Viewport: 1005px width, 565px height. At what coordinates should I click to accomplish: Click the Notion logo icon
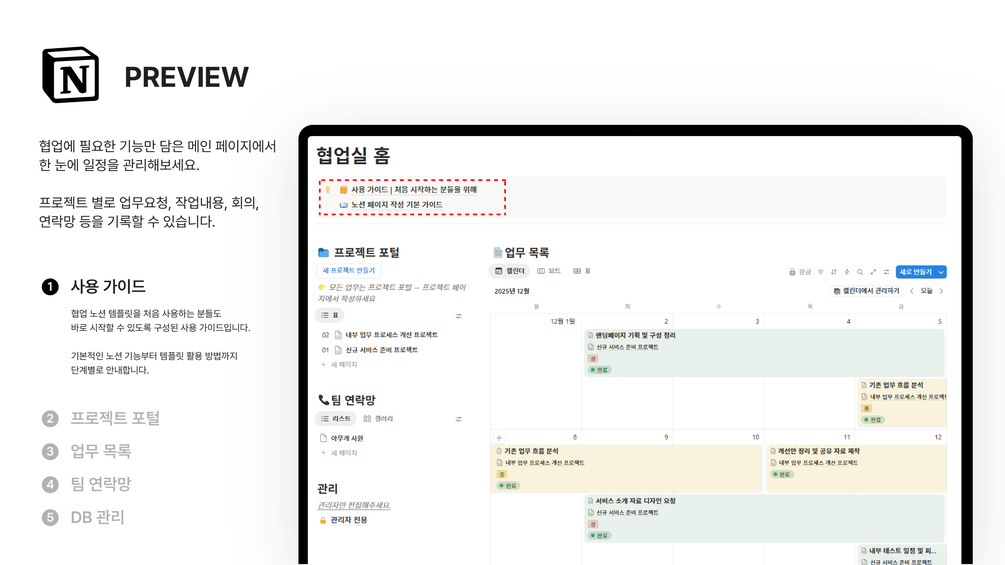[71, 74]
